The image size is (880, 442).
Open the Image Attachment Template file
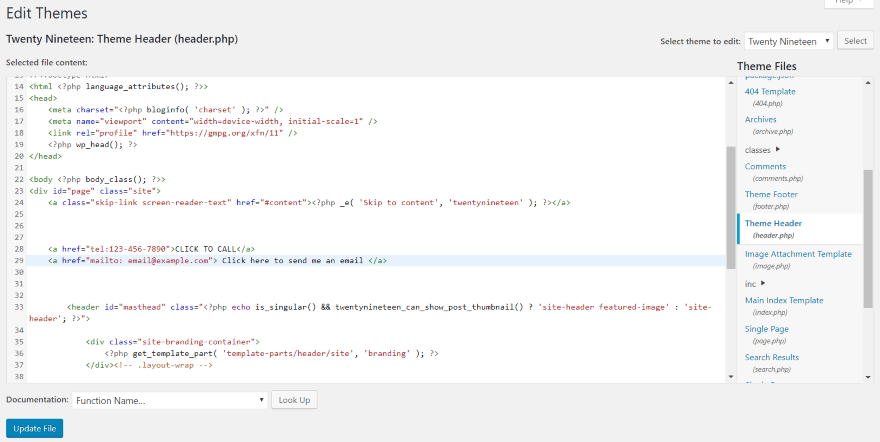798,254
